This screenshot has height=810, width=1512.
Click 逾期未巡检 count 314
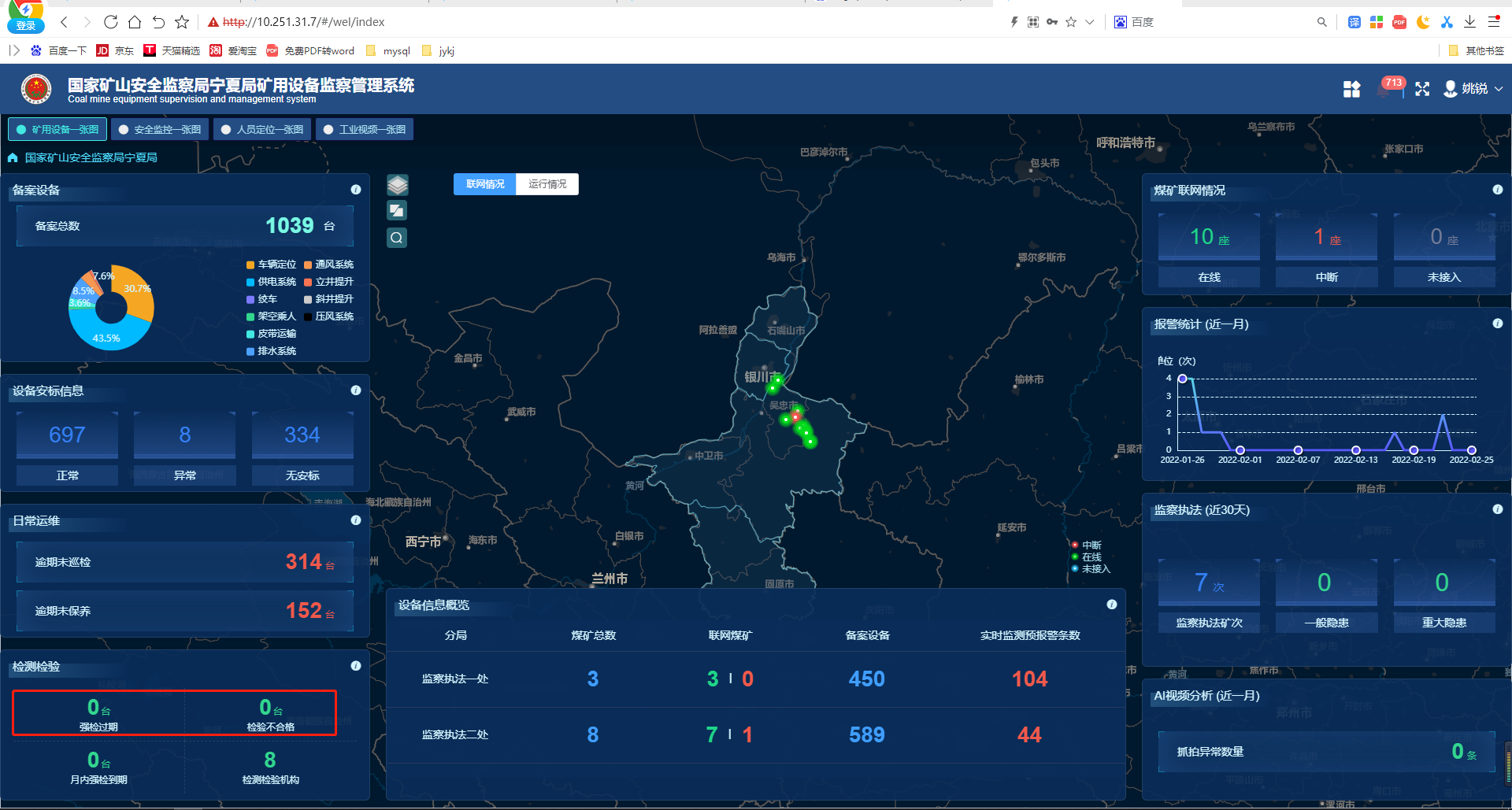304,561
